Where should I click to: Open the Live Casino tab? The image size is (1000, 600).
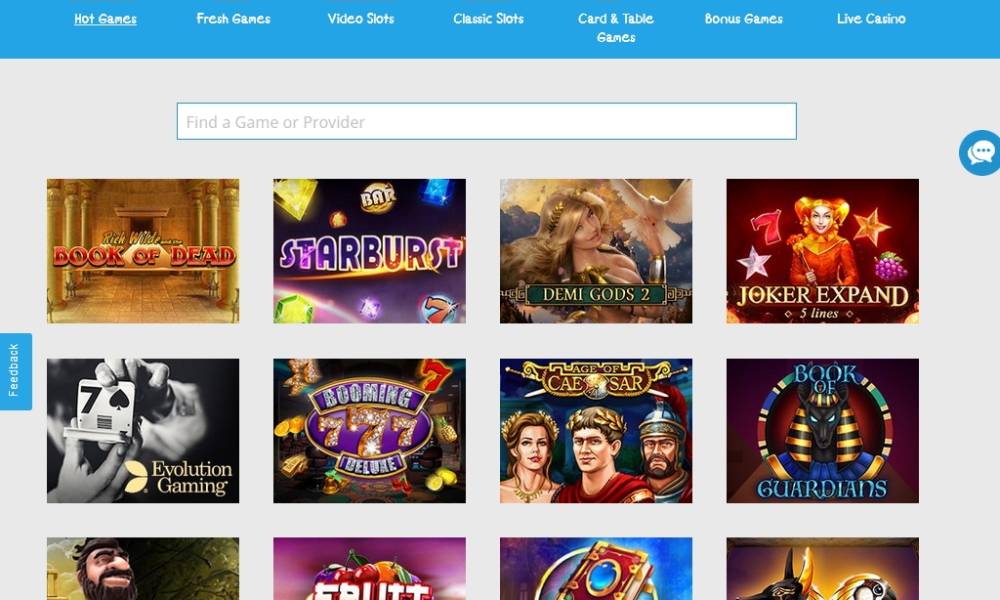[871, 19]
